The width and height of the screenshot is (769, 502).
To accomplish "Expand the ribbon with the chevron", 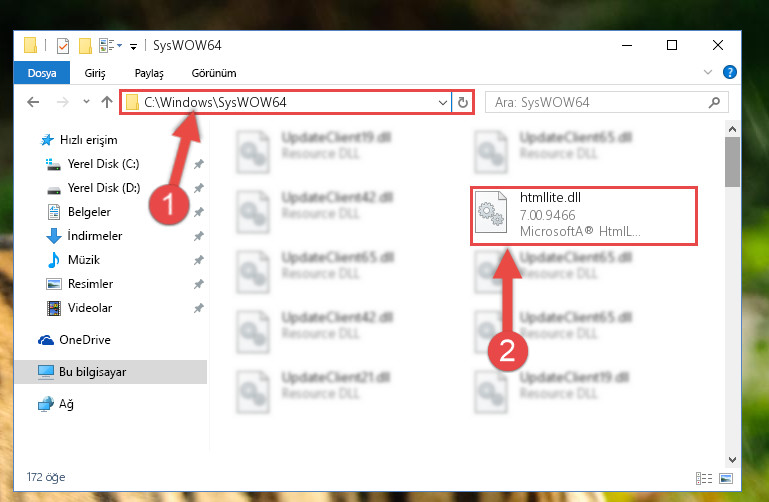I will point(707,73).
